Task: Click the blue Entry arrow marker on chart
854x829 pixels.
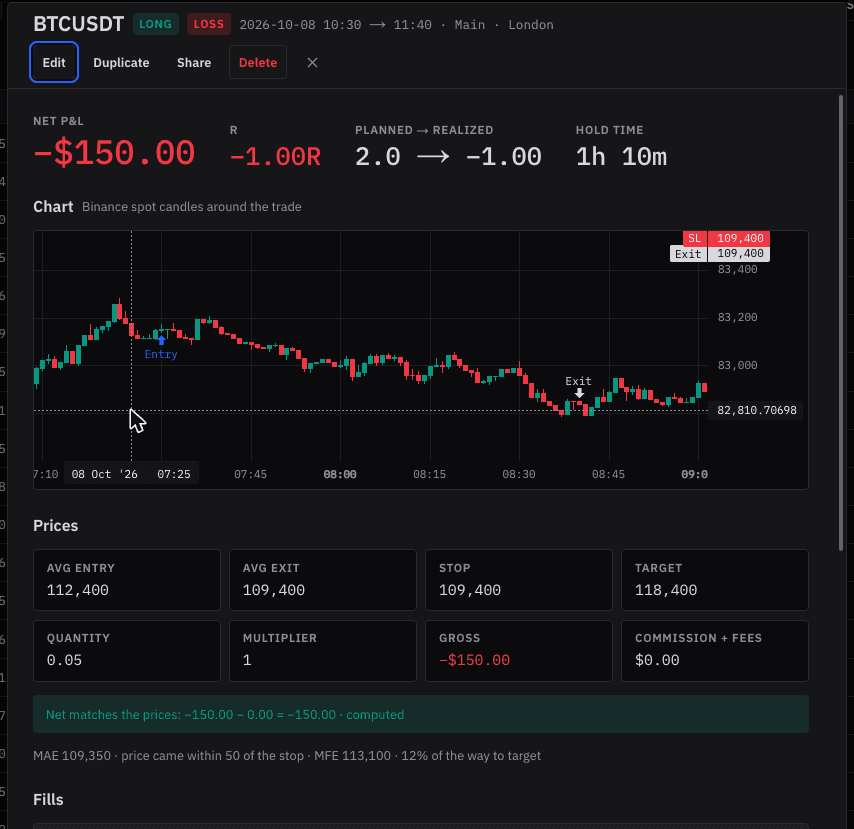Action: pos(161,340)
